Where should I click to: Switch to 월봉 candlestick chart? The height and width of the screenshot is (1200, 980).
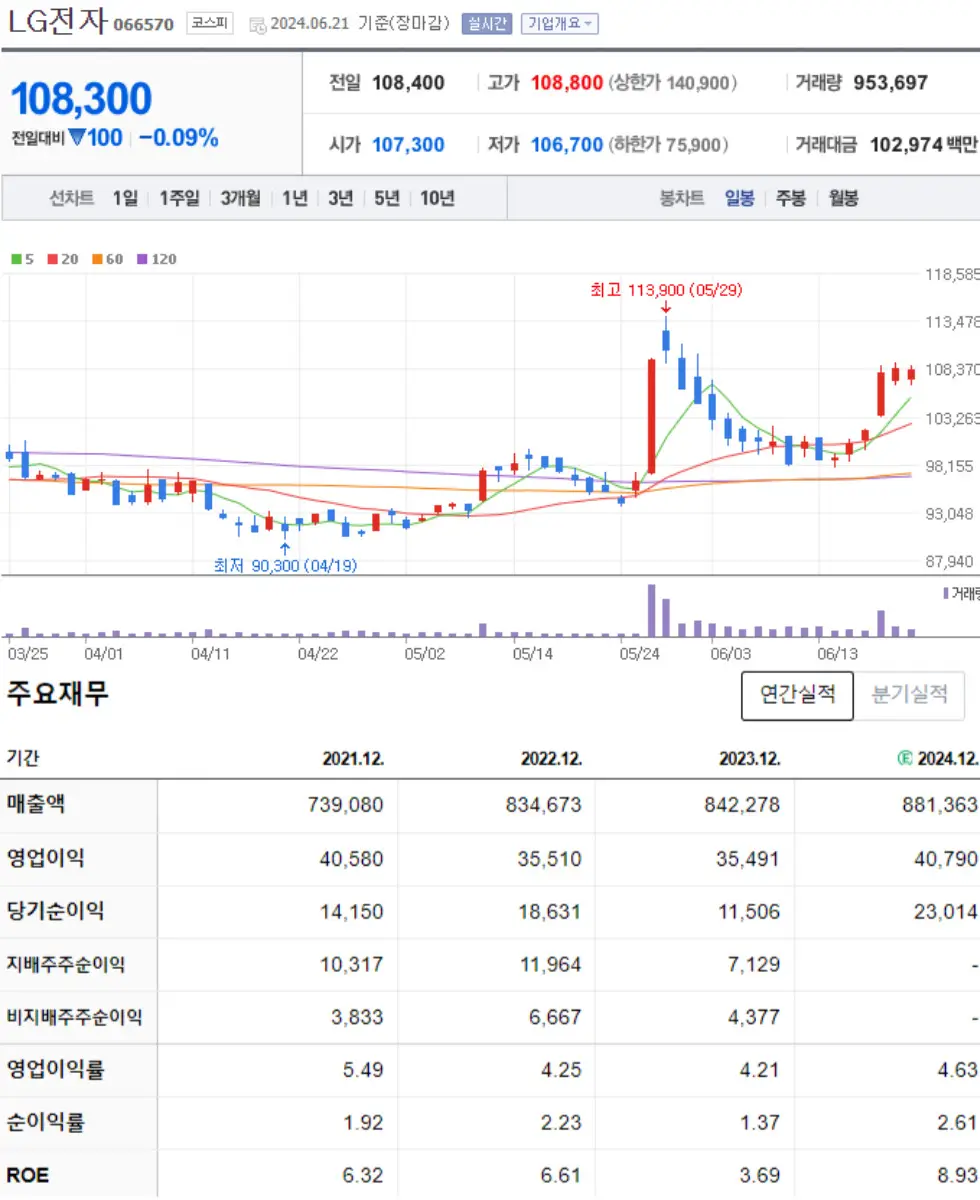[843, 198]
